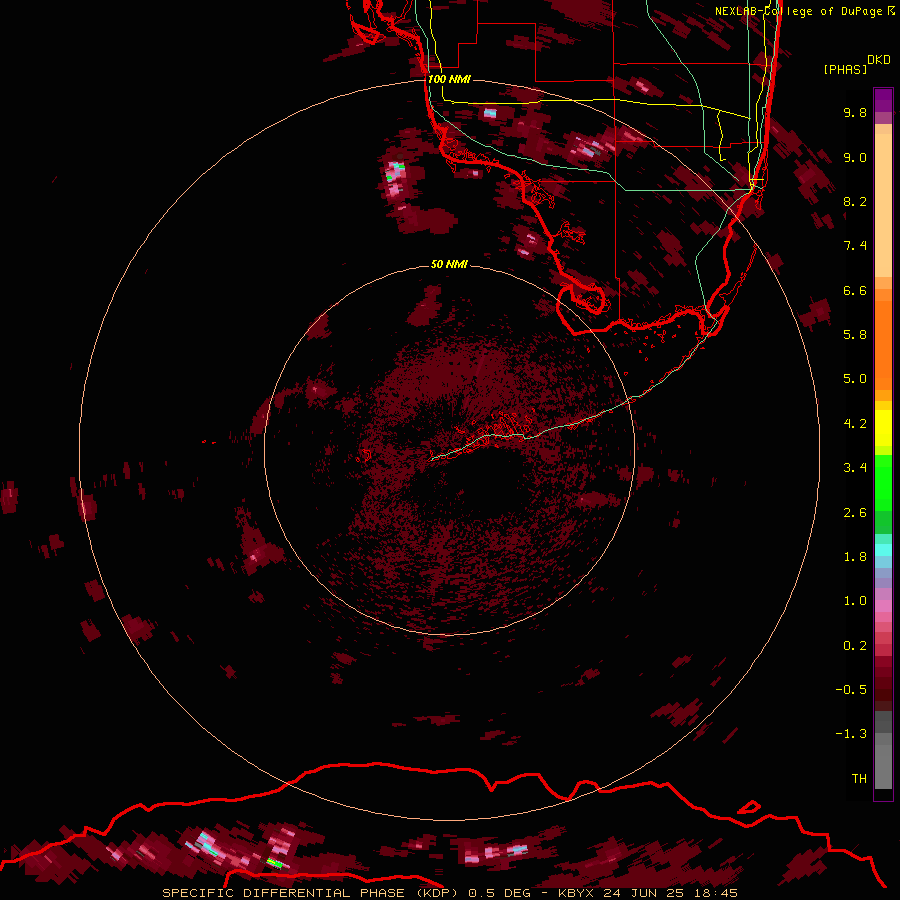Select the 9.8 scale value
Screen dimensions: 900x900
tap(855, 112)
